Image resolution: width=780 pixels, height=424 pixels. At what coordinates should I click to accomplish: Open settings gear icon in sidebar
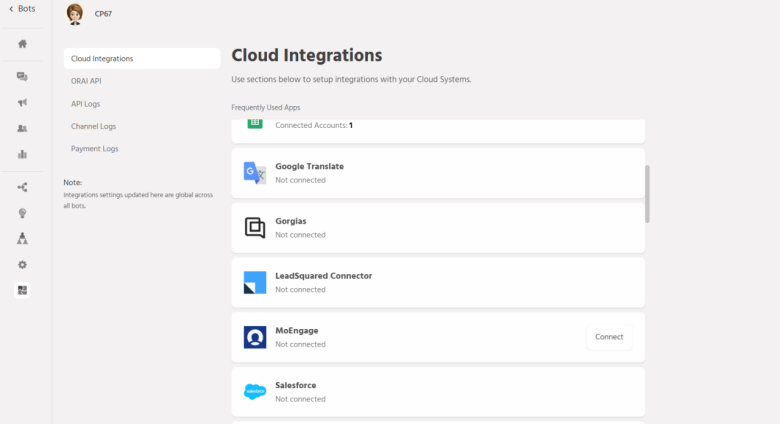[x=22, y=264]
